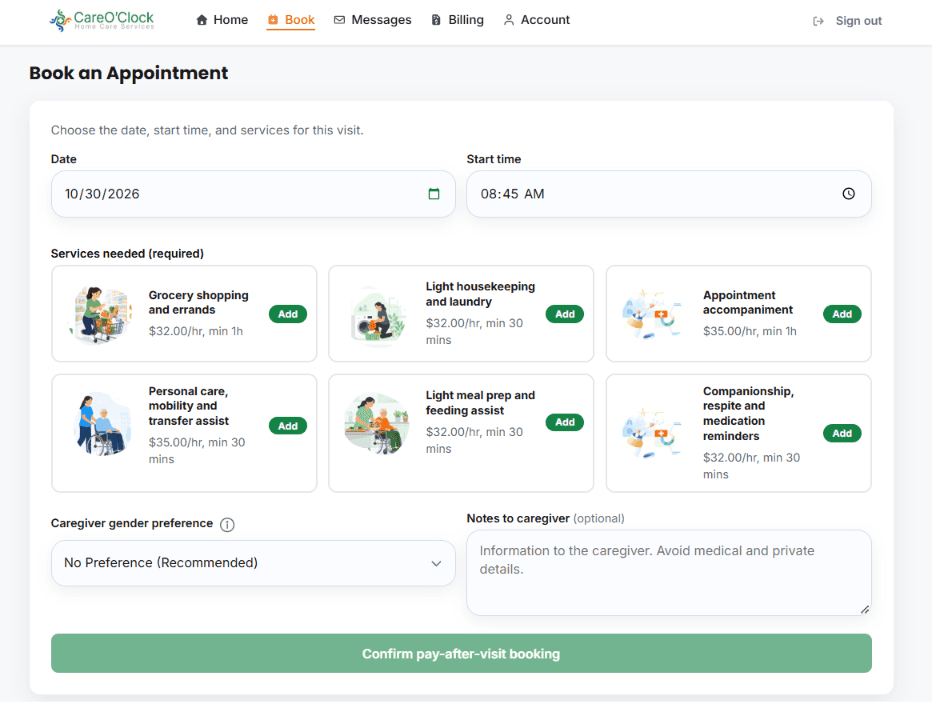Image resolution: width=932 pixels, height=702 pixels.
Task: Click the CareO'Clock logo
Action: [102, 20]
